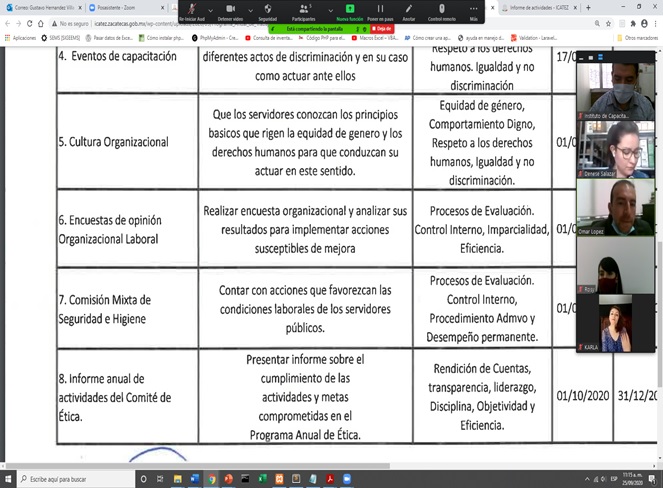Open Código PHP para el... bookmark
Image resolution: width=663 pixels, height=488 pixels.
tap(322, 38)
